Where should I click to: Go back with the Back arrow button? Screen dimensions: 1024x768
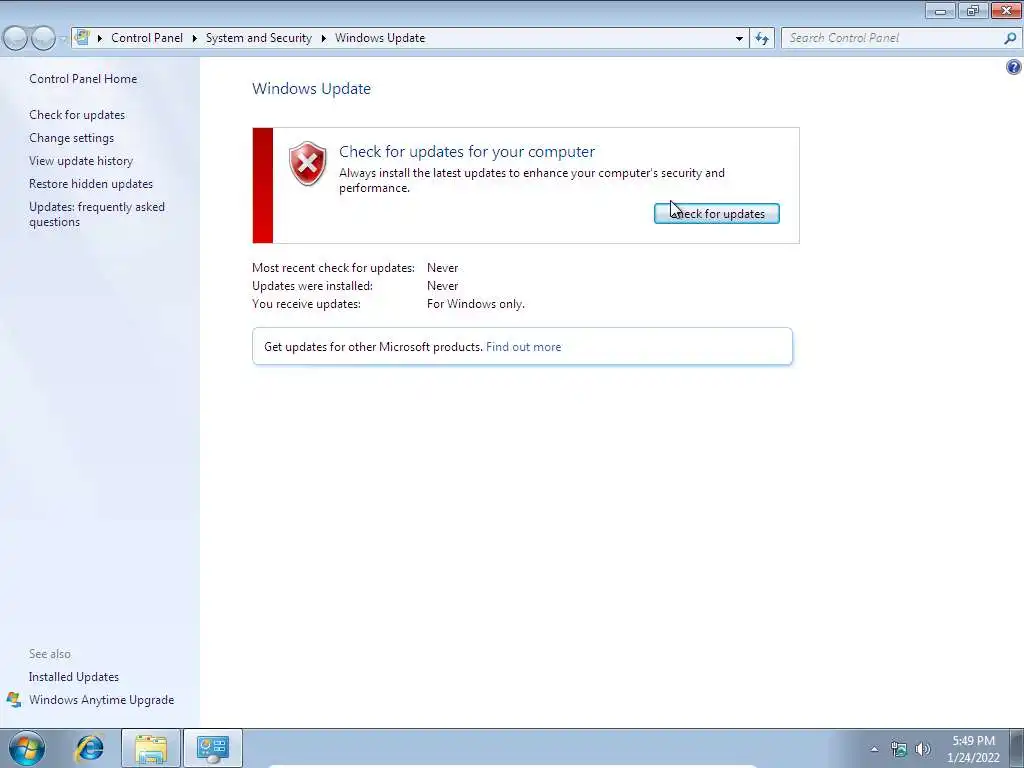click(x=16, y=39)
